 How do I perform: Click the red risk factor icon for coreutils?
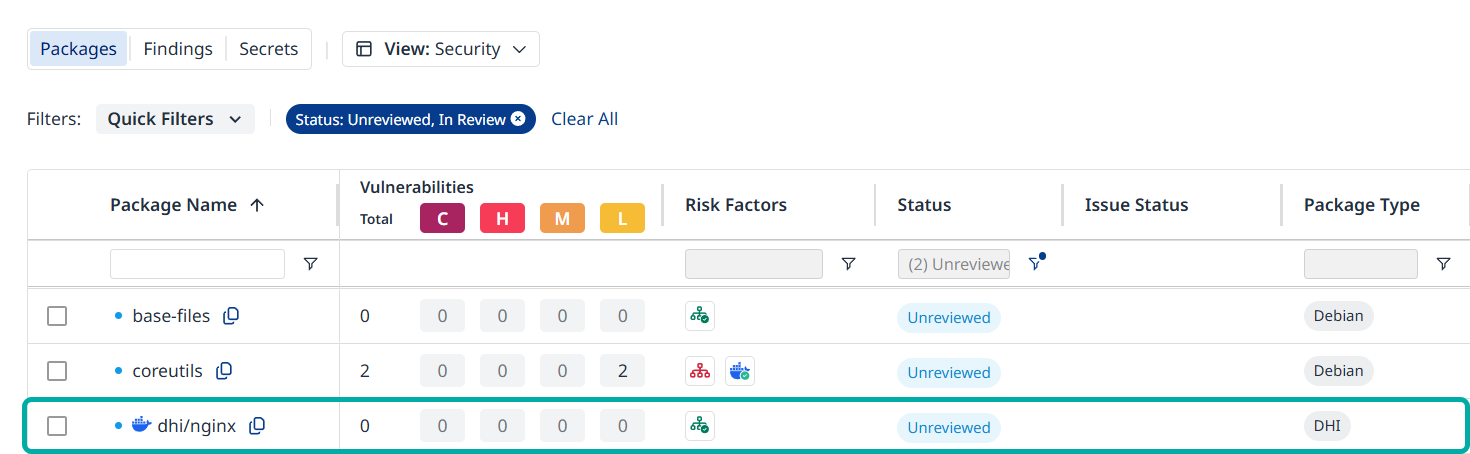pos(700,372)
